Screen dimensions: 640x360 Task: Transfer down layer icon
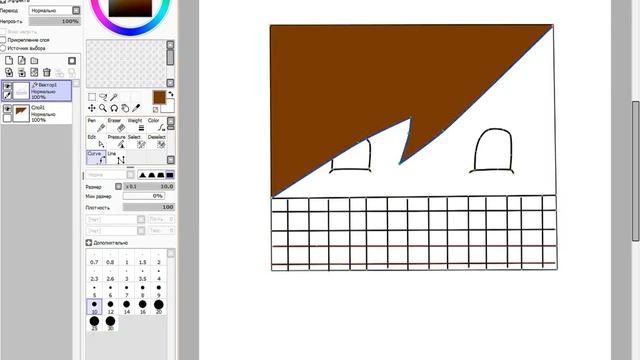[x=9, y=73]
